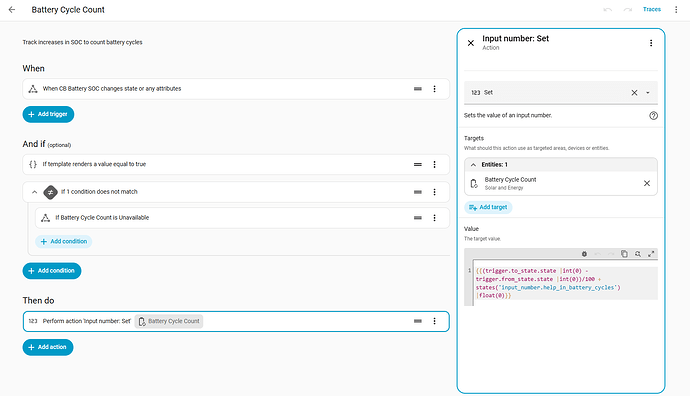
Task: Open help icon for Set description
Action: 653,116
